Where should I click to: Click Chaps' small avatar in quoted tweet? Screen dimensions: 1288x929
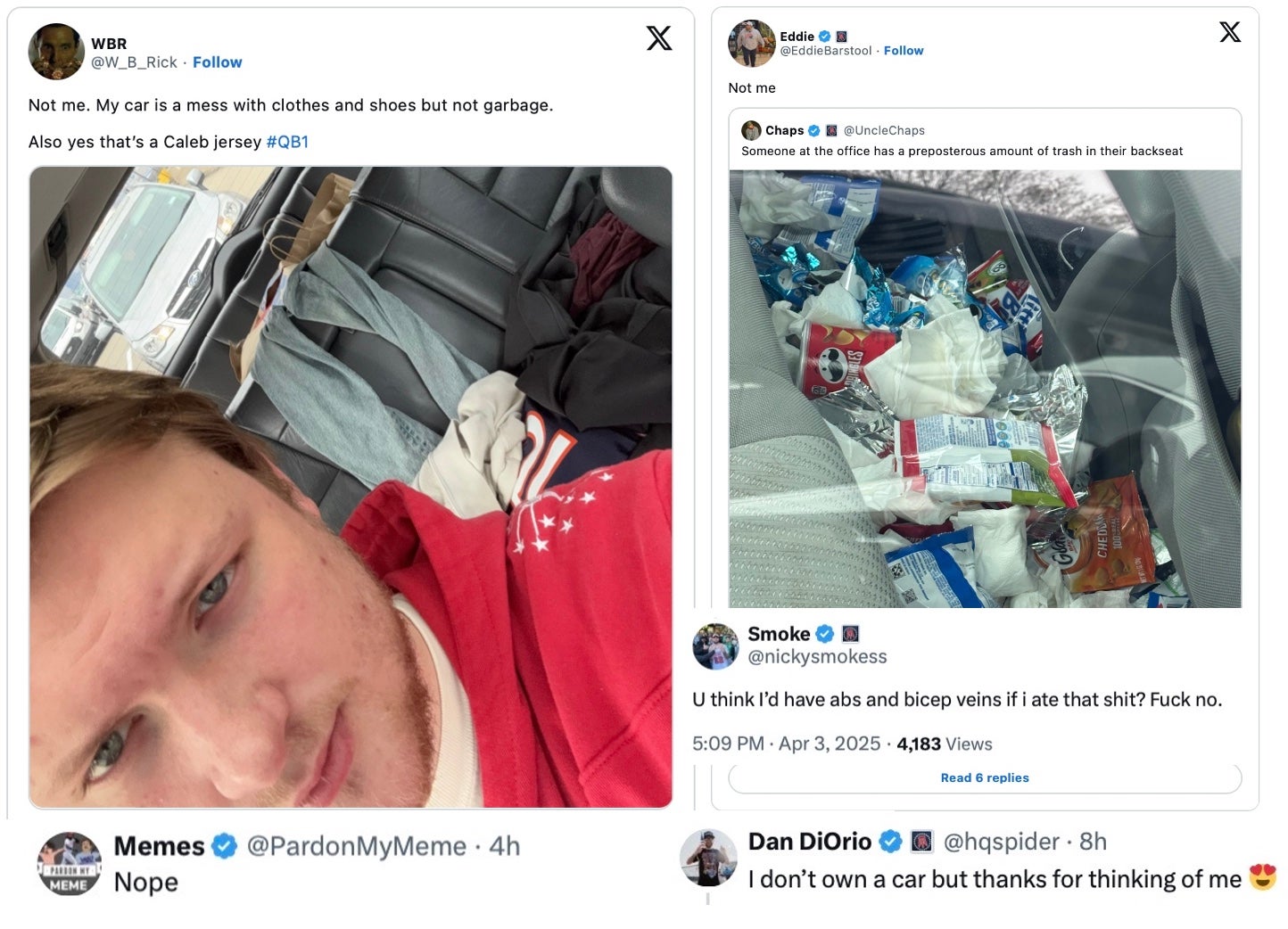click(751, 130)
